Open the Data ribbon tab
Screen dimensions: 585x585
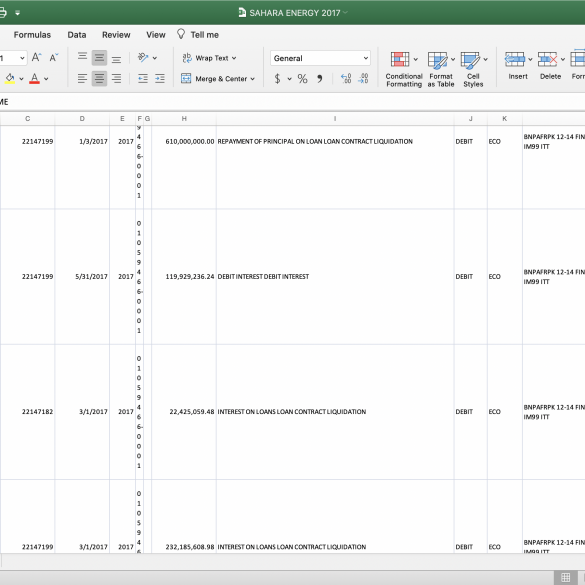tap(77, 35)
